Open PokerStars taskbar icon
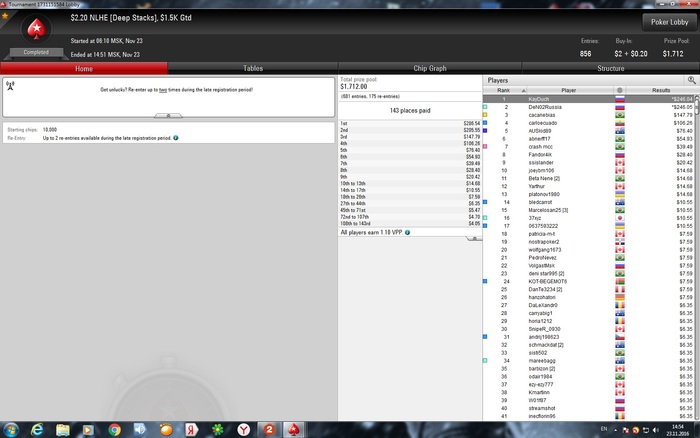This screenshot has width=700, height=438. pyautogui.click(x=294, y=430)
